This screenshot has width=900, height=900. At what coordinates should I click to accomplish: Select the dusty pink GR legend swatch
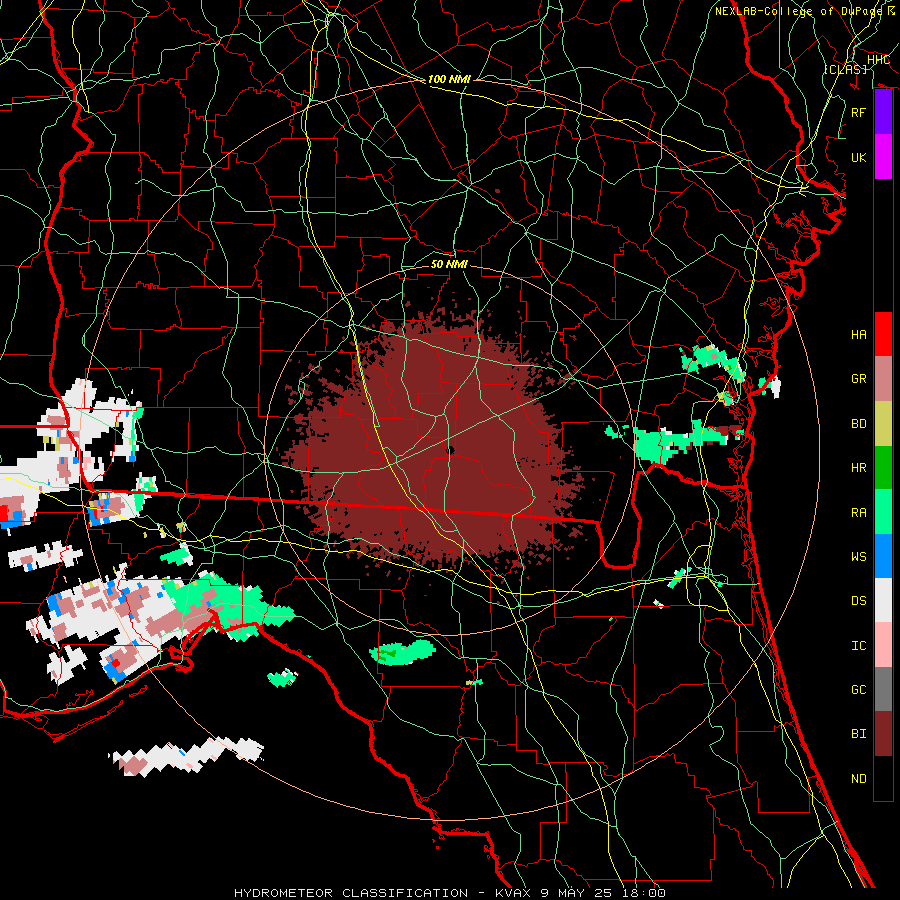point(883,378)
